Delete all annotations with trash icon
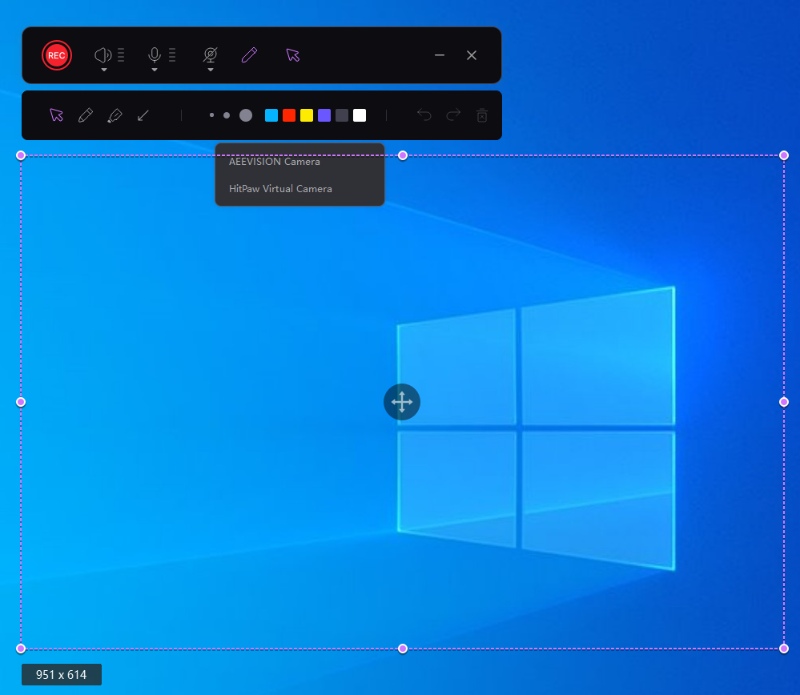This screenshot has height=695, width=800. 482,115
